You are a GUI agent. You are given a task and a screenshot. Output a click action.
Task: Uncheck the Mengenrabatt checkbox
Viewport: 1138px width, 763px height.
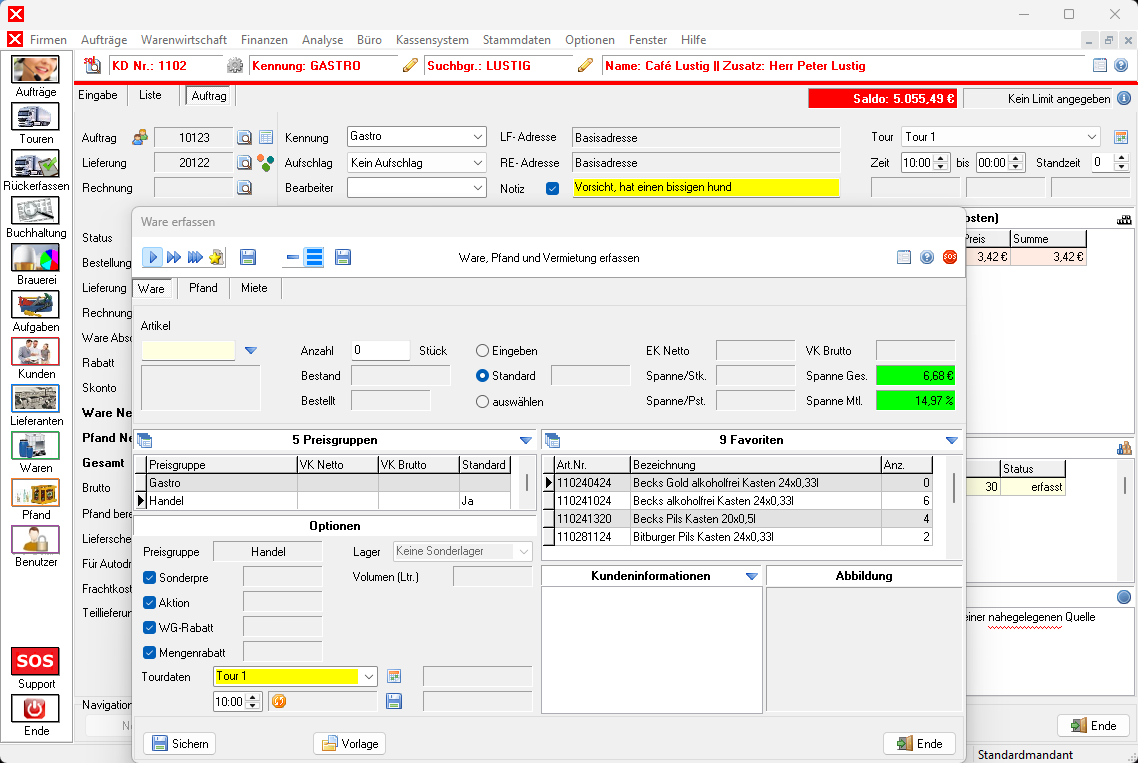coord(150,652)
